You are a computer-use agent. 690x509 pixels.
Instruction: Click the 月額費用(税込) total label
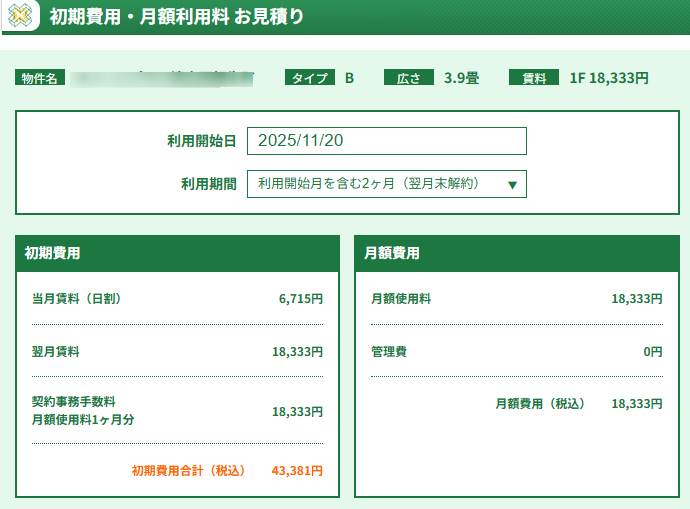[x=540, y=404]
